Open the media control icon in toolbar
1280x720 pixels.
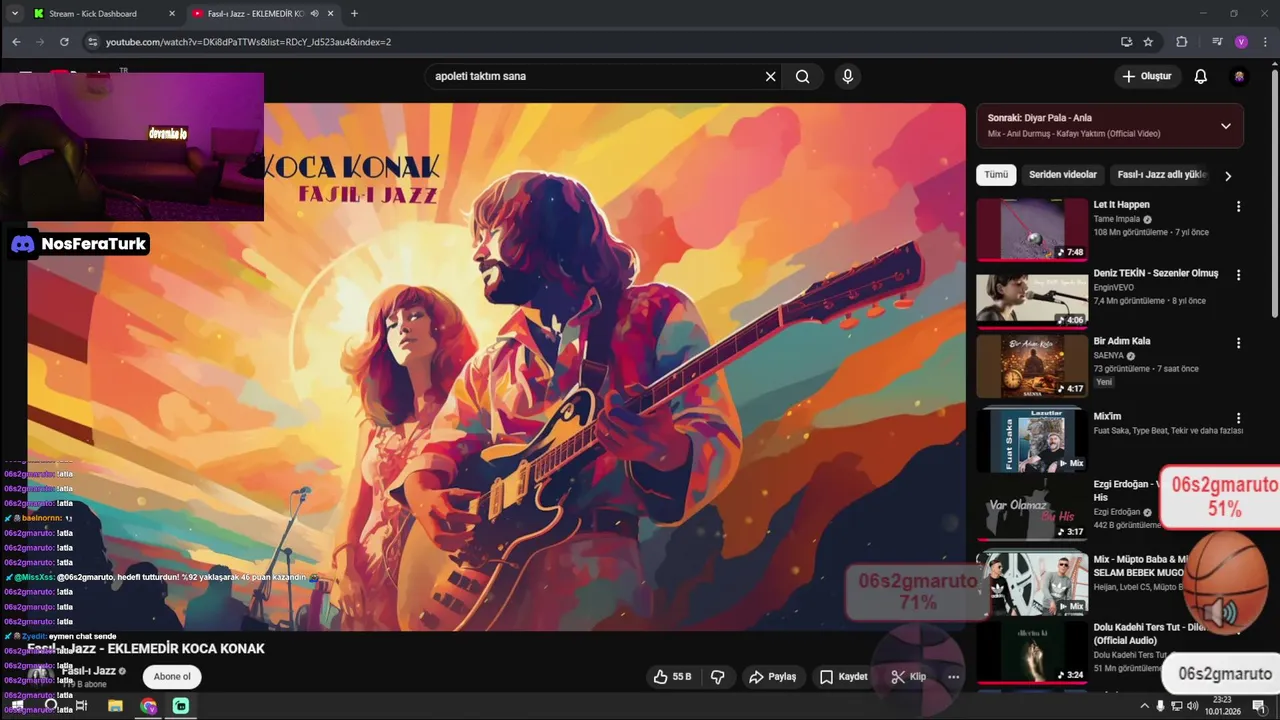(1217, 42)
